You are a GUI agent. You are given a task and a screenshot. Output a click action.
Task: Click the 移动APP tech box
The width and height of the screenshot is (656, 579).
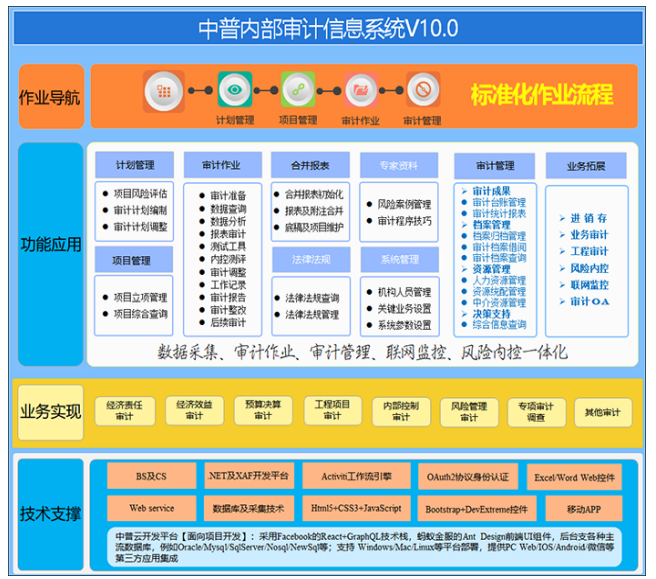click(x=584, y=509)
